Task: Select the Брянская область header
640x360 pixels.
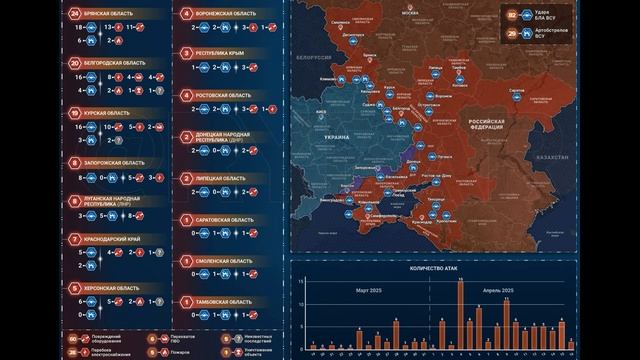Action: pyautogui.click(x=108, y=13)
